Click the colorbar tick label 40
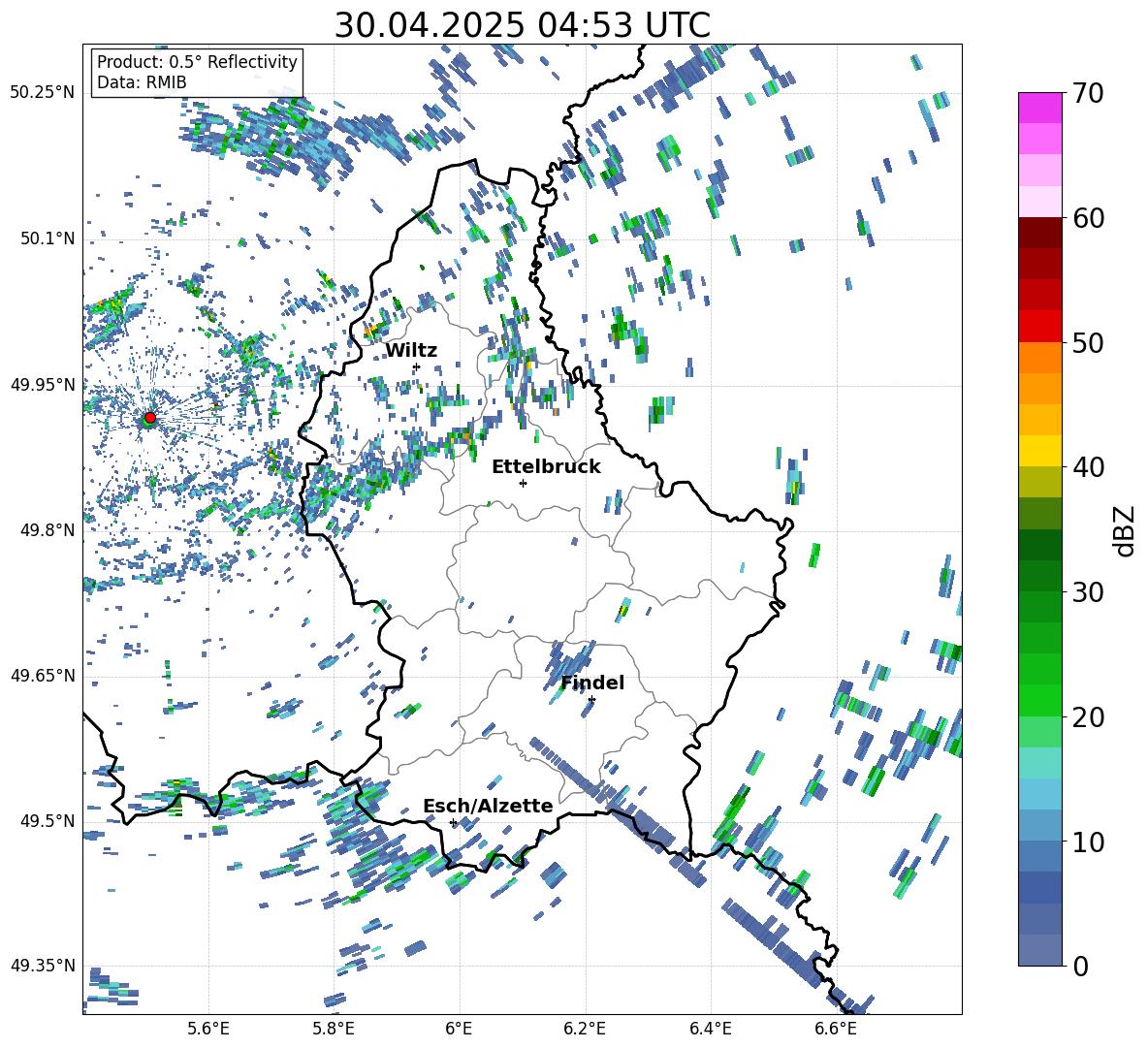1148x1048 pixels. tap(1087, 467)
